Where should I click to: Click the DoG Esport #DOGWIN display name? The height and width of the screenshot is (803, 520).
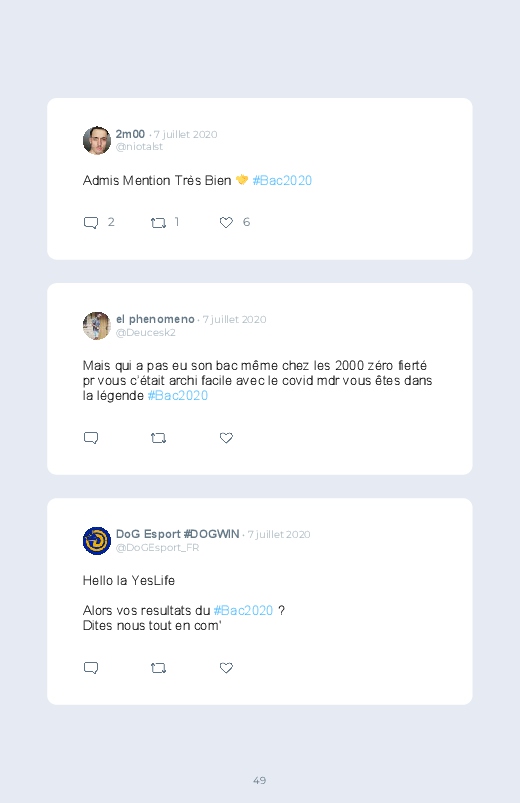point(177,534)
